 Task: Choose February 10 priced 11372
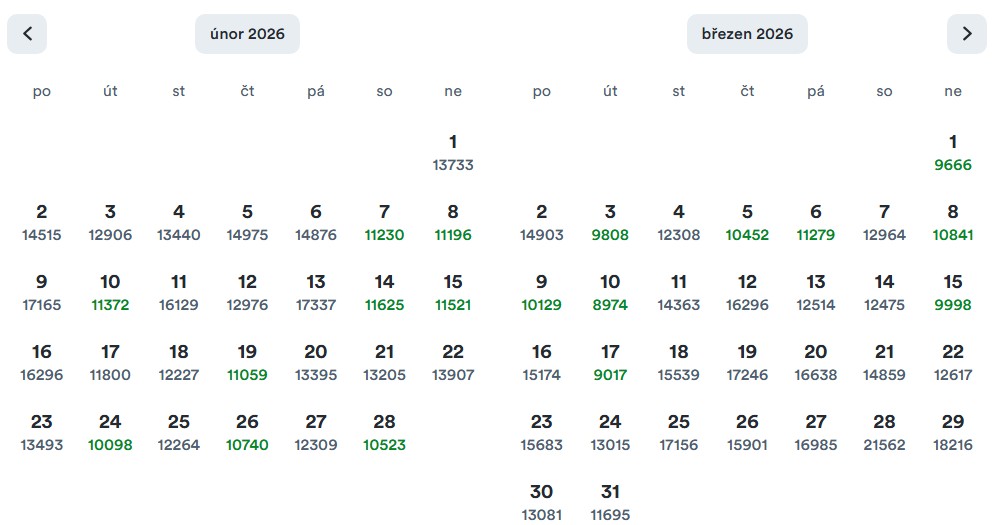(x=110, y=292)
